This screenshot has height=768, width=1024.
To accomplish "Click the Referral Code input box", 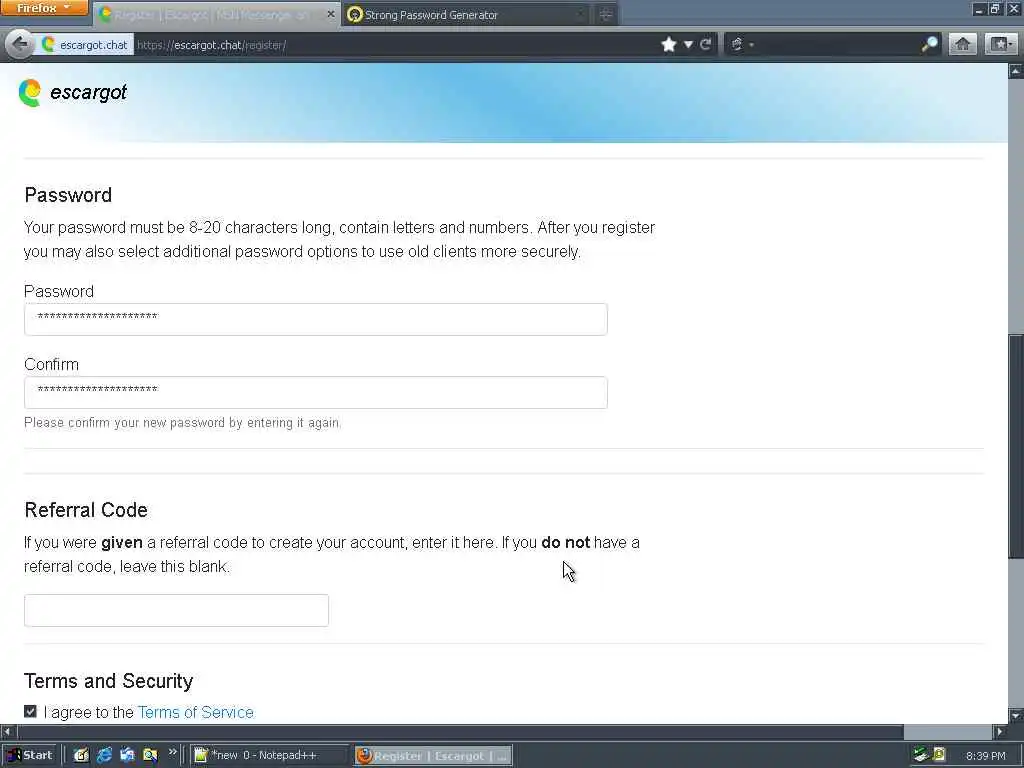I will point(176,610).
